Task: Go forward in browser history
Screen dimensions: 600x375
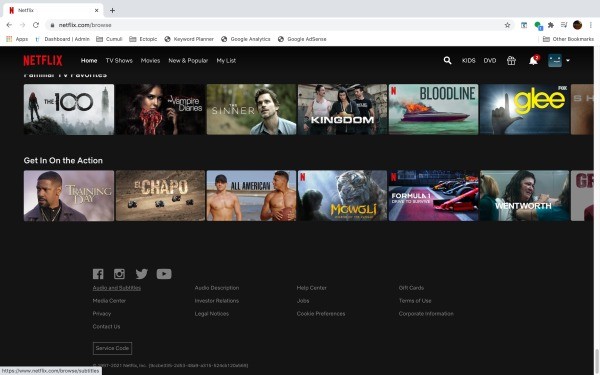Action: 22,25
